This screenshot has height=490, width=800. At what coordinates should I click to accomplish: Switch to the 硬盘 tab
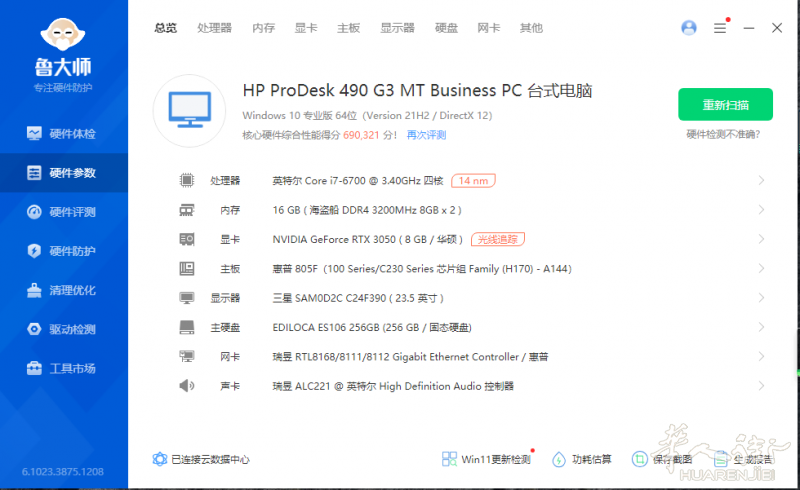pyautogui.click(x=446, y=28)
